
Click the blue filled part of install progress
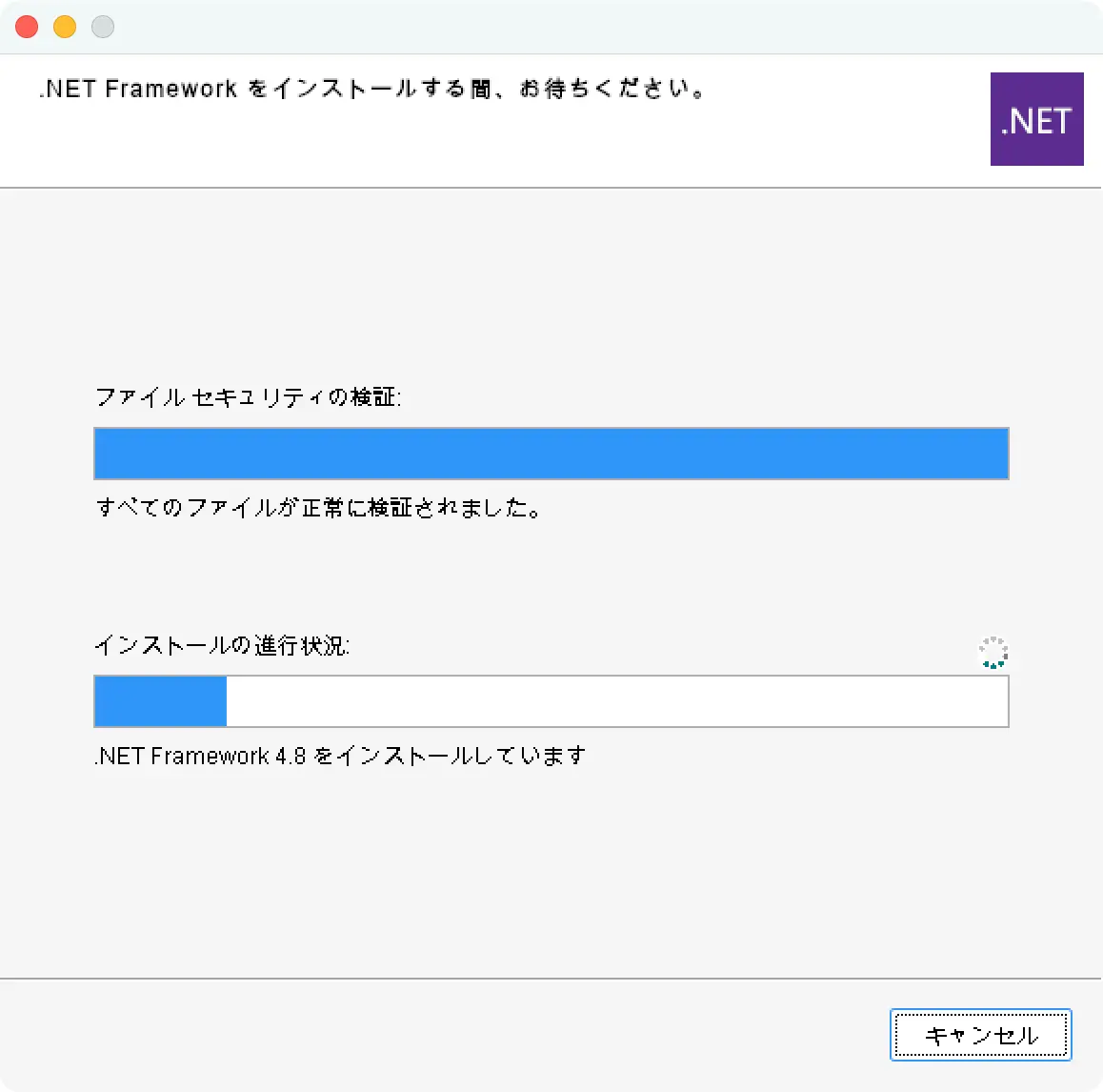point(160,701)
